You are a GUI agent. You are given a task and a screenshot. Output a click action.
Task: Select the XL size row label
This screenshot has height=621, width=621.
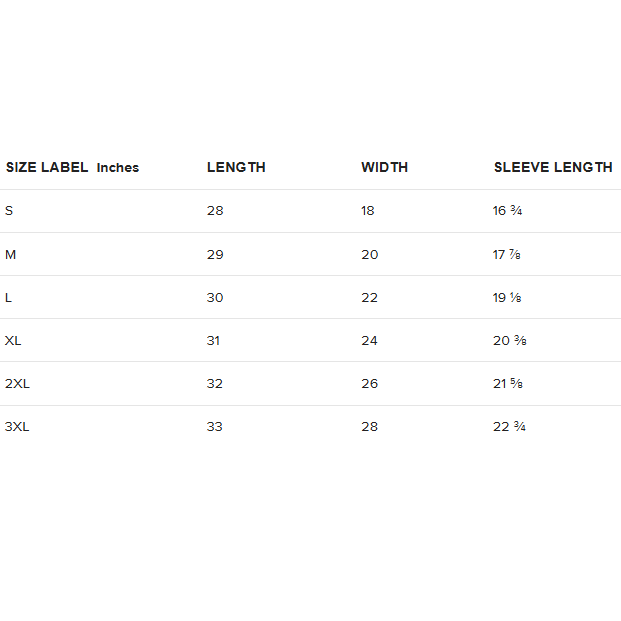point(13,340)
